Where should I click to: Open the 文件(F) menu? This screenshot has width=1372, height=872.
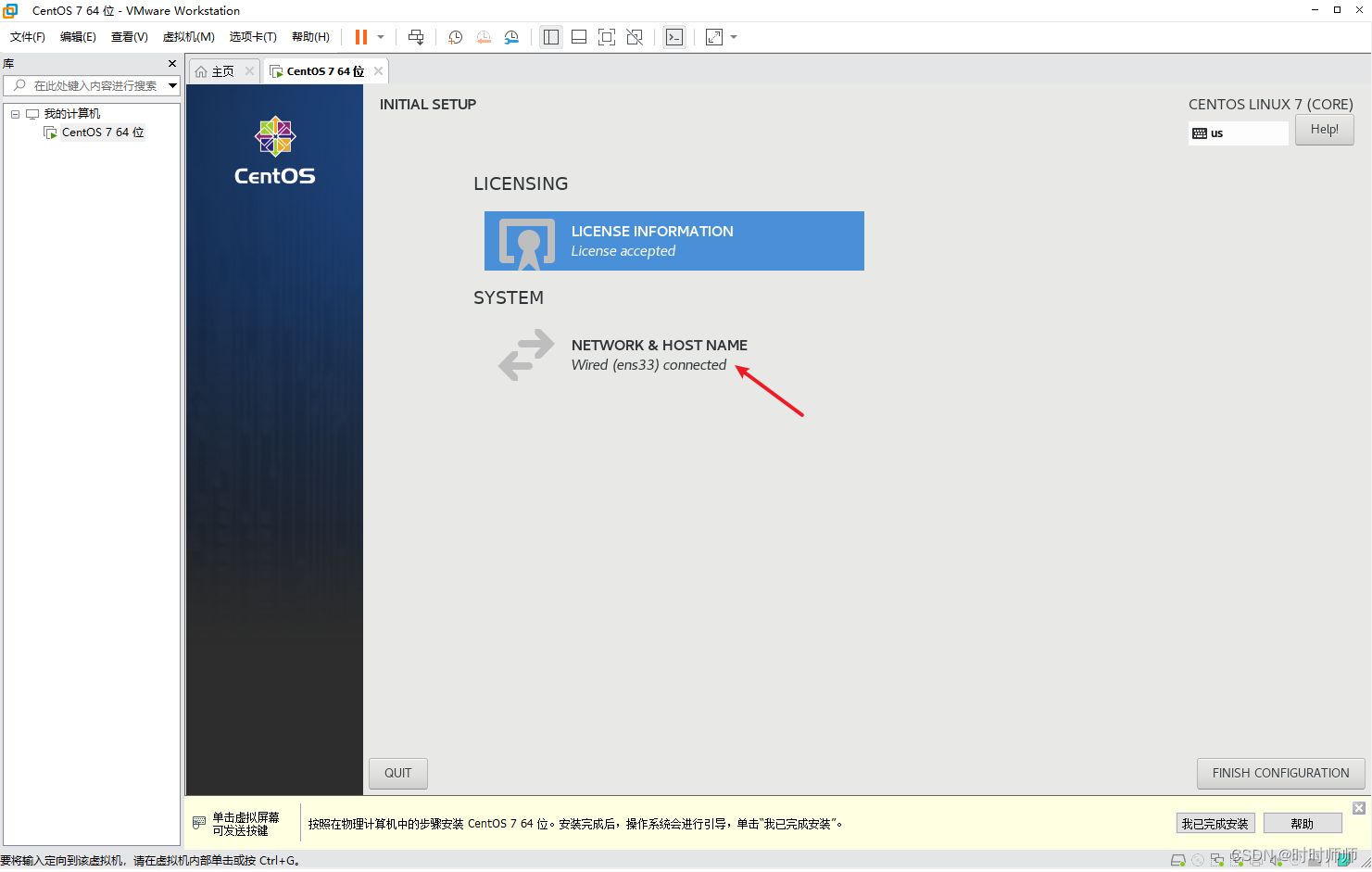[28, 37]
